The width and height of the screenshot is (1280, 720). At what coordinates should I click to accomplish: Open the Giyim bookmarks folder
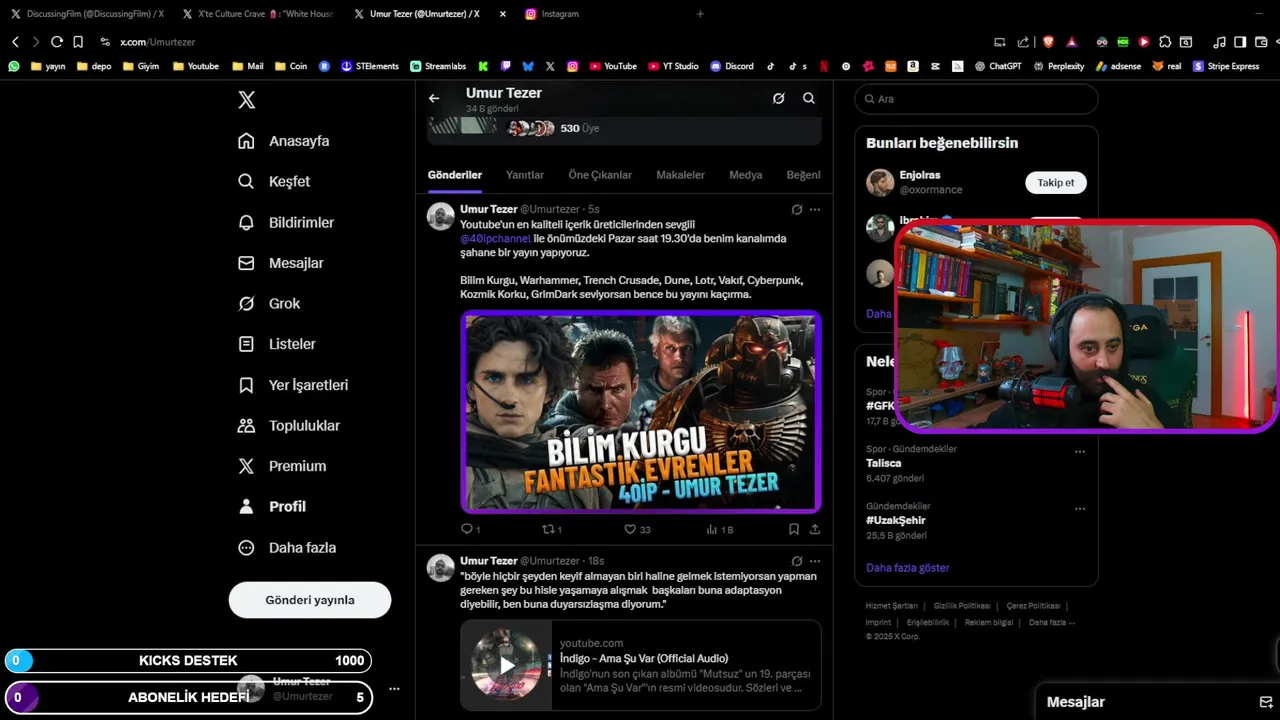pyautogui.click(x=142, y=66)
